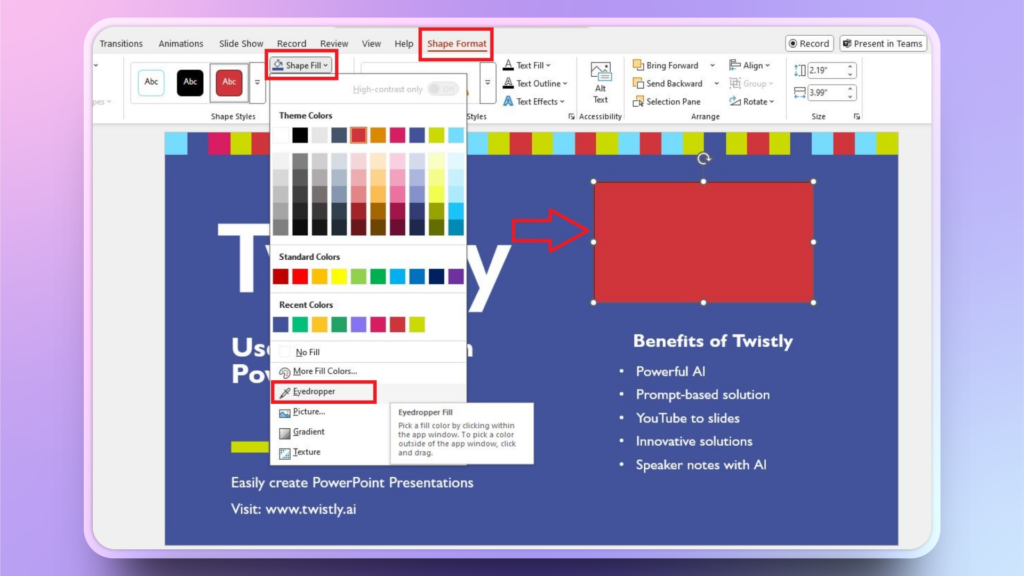
Task: Choose Picture fill option
Action: (x=309, y=412)
